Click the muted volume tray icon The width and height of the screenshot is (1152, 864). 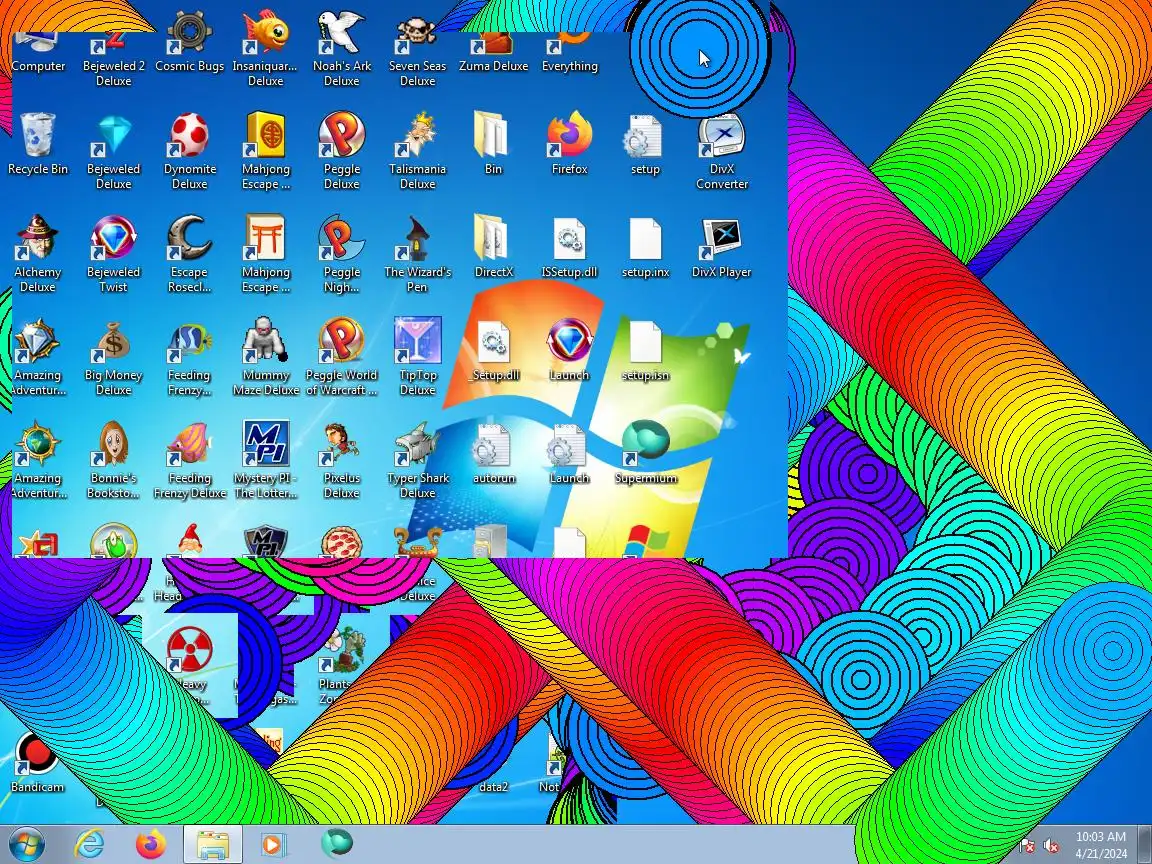tap(1051, 846)
